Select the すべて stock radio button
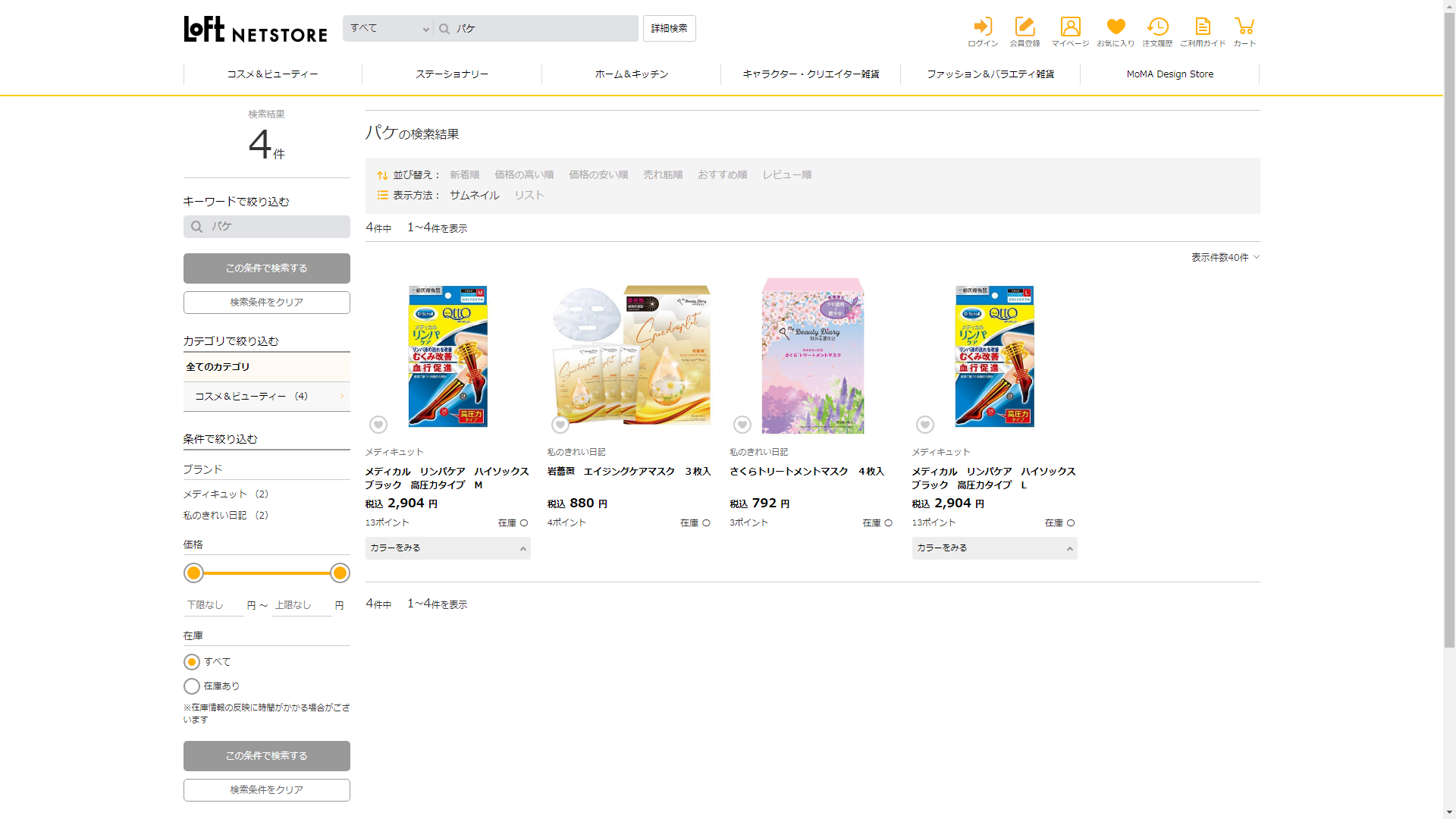 coord(192,662)
